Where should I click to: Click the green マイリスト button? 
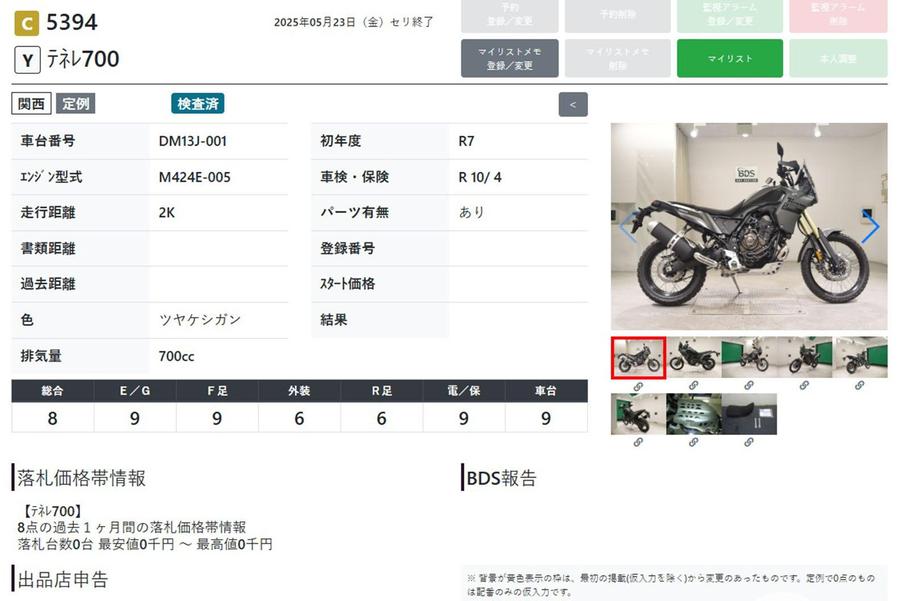[x=730, y=59]
